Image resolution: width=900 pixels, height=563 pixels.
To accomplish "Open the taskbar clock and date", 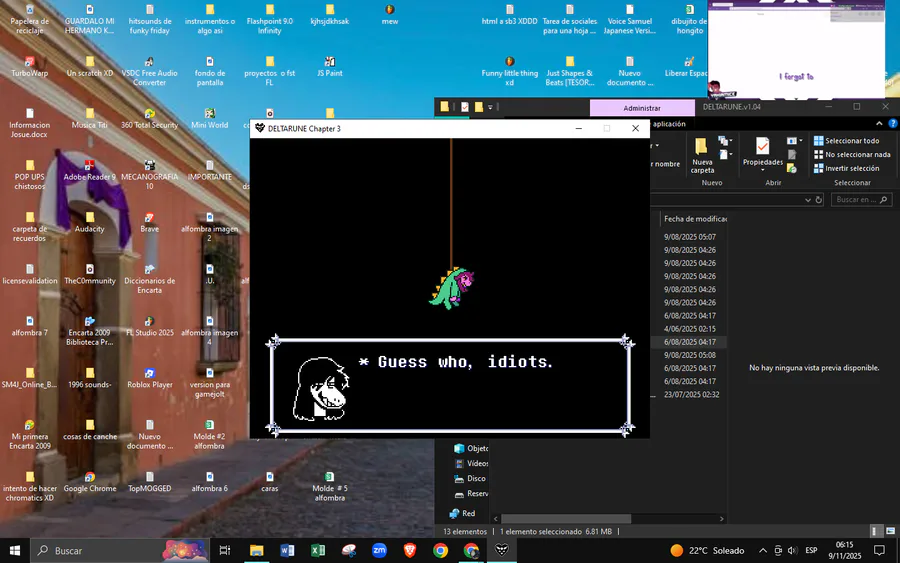I will coord(844,550).
